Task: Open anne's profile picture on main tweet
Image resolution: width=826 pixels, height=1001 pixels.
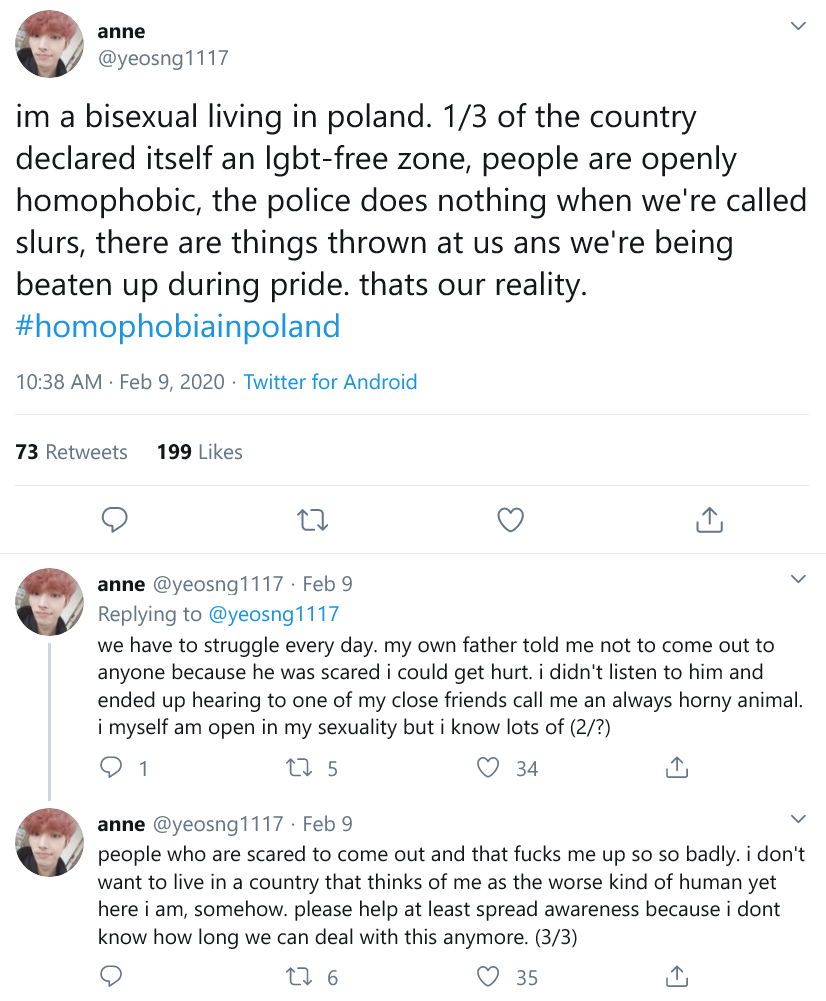Action: click(49, 45)
